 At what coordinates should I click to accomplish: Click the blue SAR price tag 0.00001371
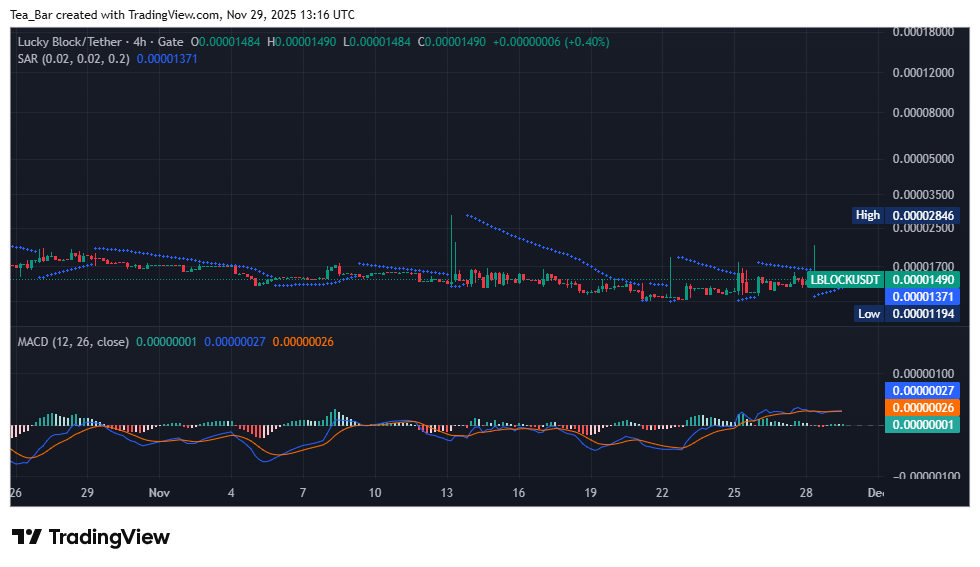coord(922,297)
